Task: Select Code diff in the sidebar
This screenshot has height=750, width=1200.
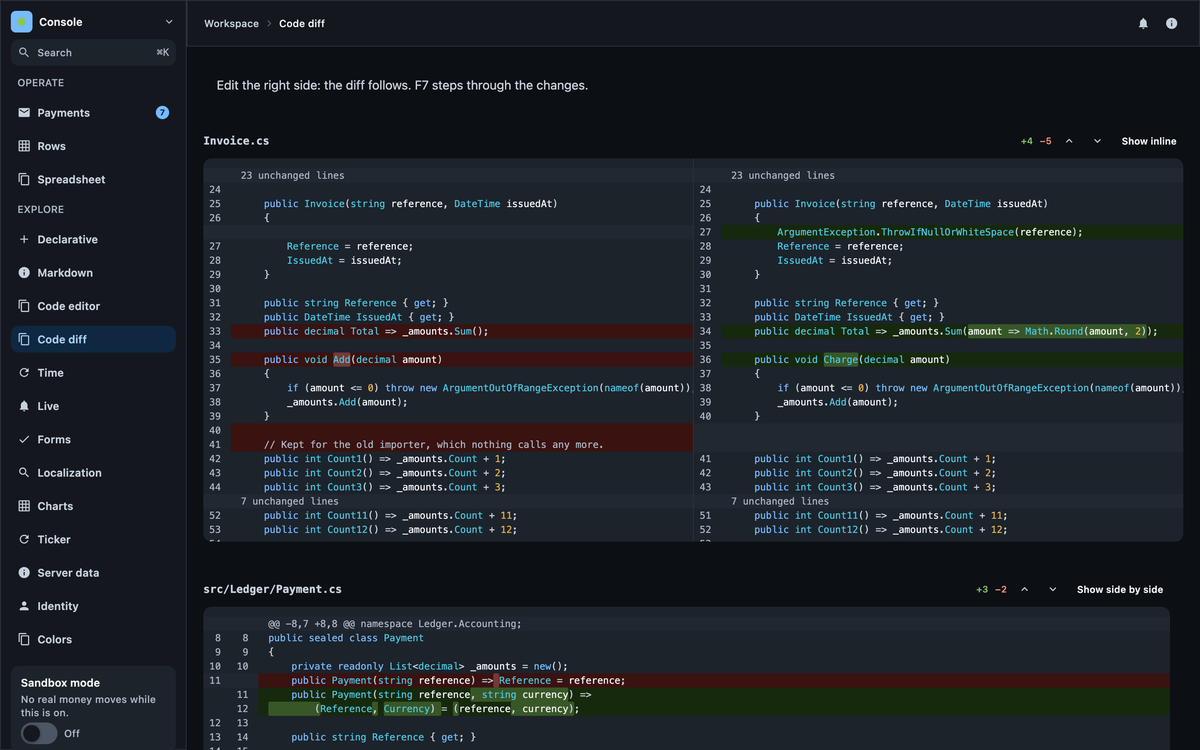Action: tap(93, 339)
